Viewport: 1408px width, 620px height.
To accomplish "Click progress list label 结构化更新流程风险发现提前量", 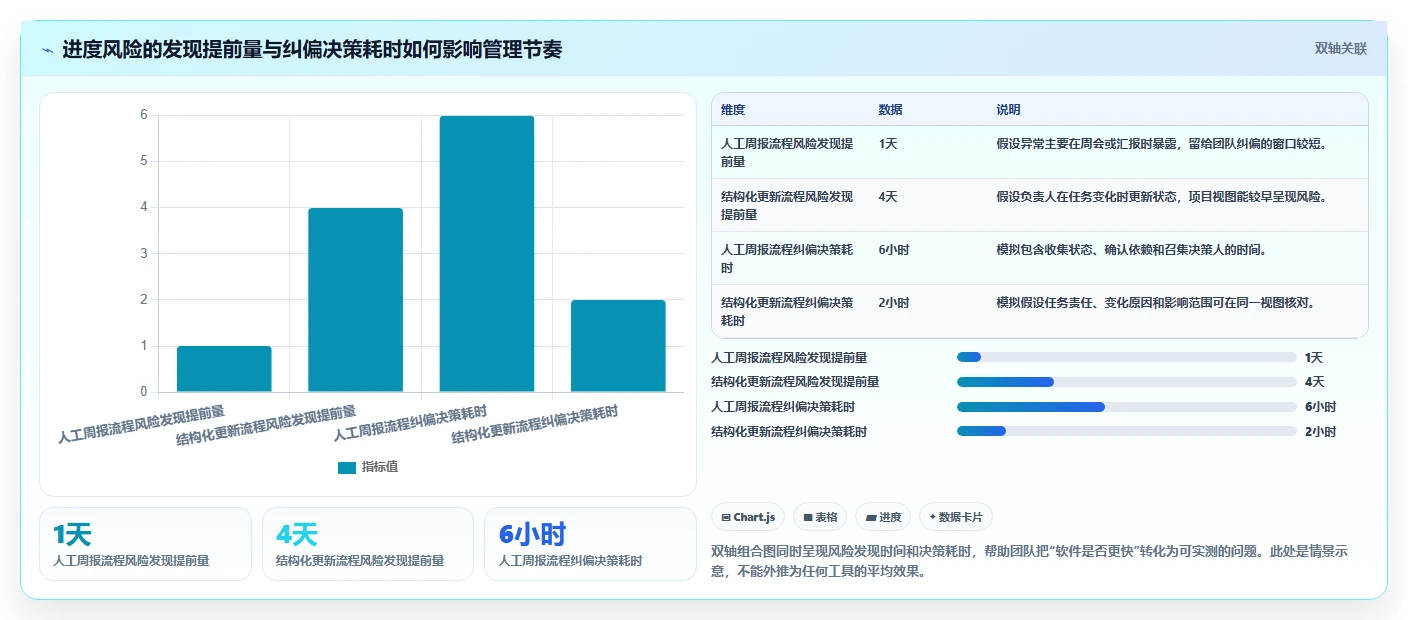I will pos(795,382).
